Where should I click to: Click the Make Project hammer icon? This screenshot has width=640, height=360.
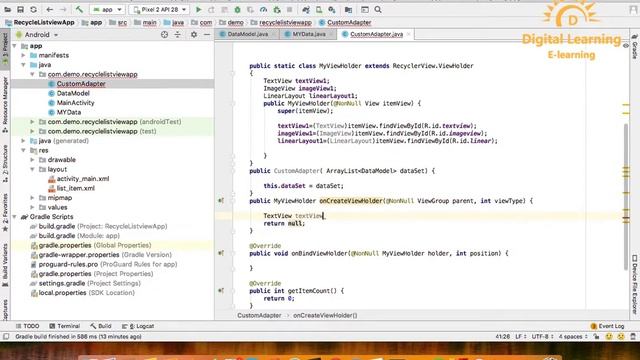point(79,9)
